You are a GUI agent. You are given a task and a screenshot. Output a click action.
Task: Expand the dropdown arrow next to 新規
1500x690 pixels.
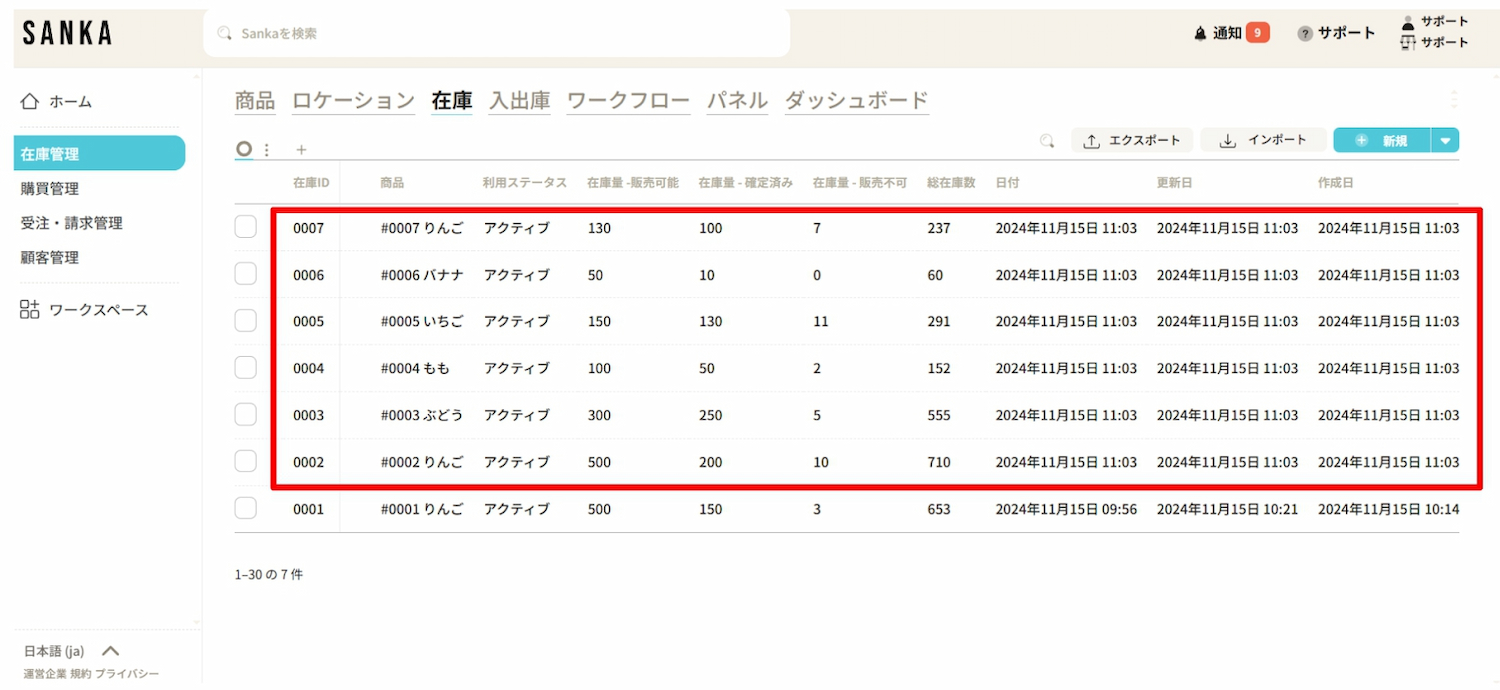point(1445,141)
